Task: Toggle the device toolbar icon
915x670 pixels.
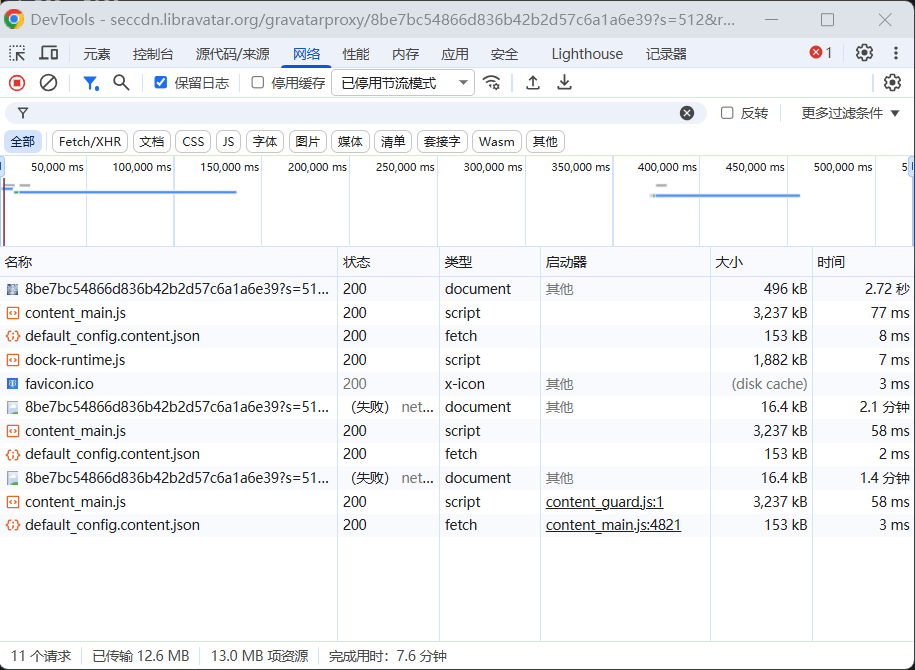Action: point(48,54)
